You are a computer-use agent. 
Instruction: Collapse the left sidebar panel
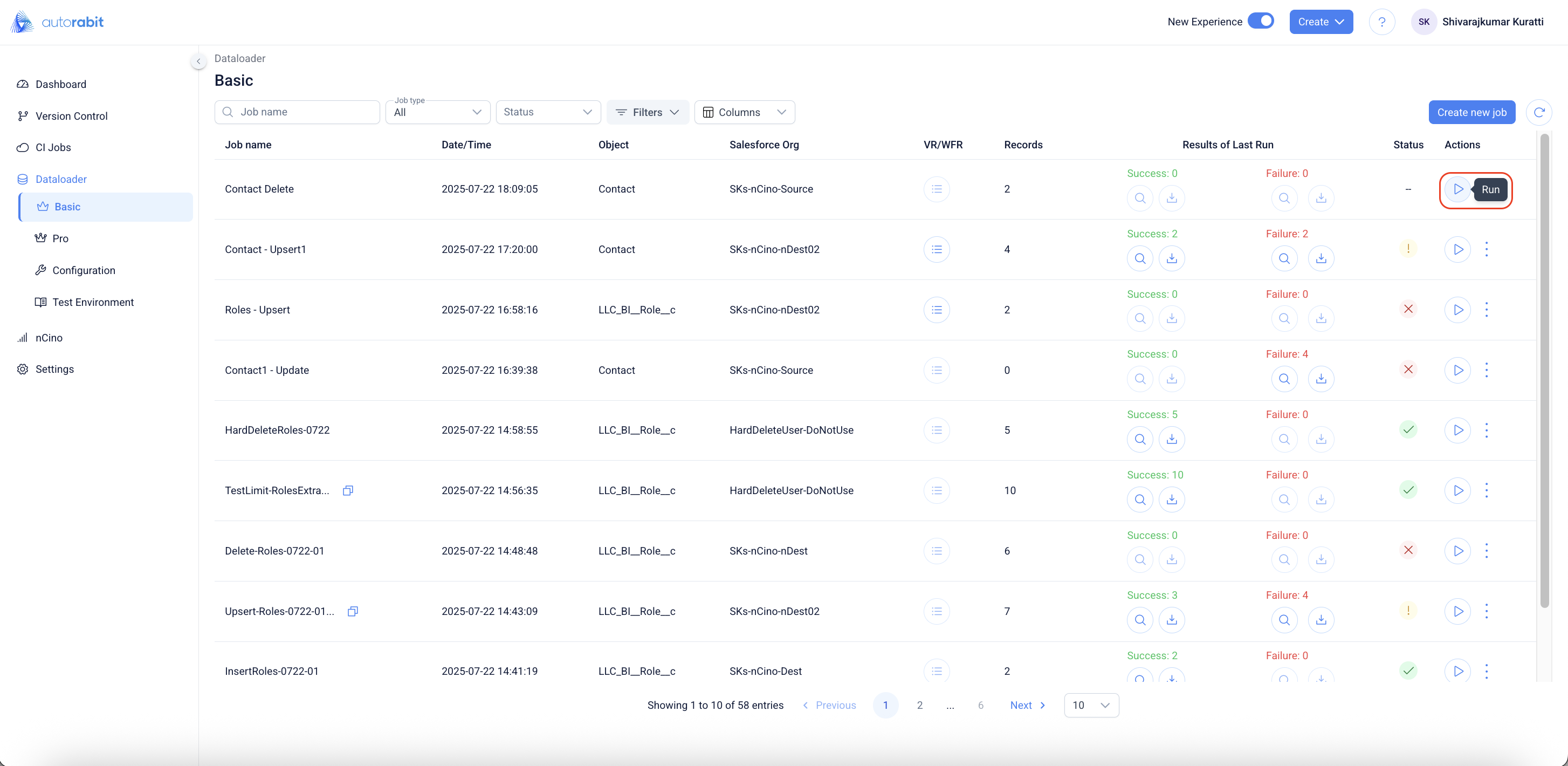pyautogui.click(x=198, y=61)
